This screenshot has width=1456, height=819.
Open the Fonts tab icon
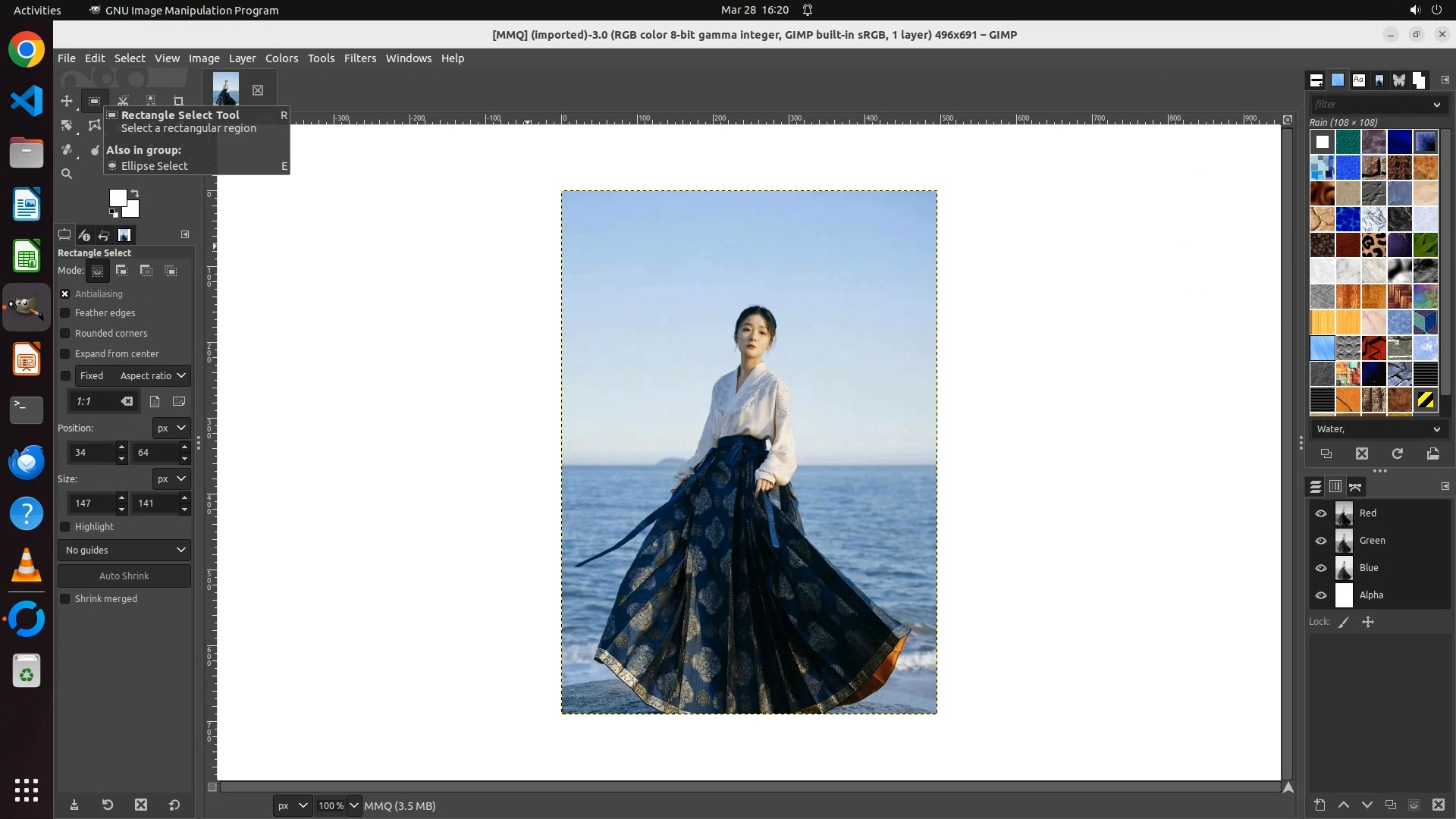pos(1358,80)
